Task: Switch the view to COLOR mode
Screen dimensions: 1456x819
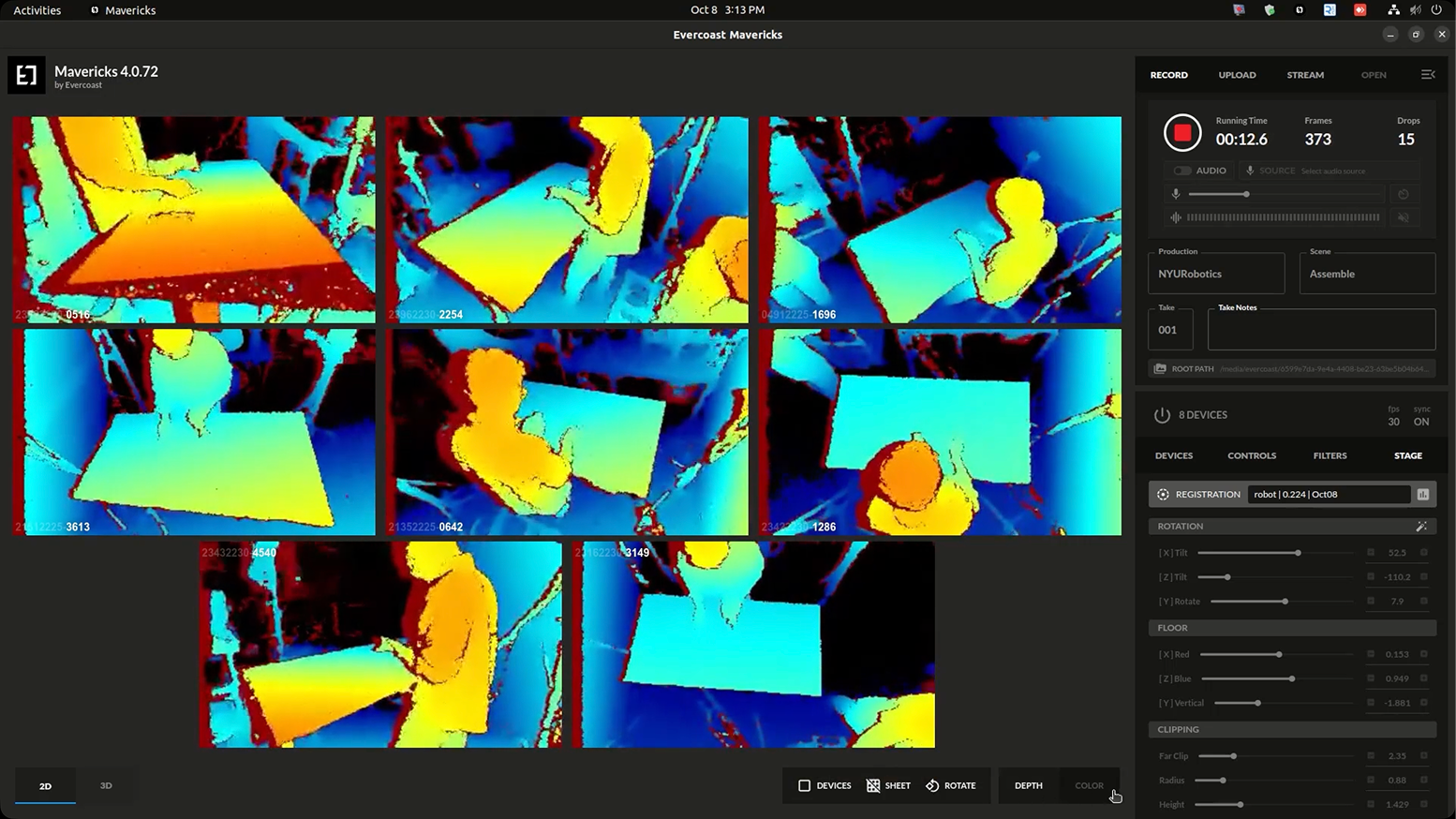Action: [x=1089, y=785]
